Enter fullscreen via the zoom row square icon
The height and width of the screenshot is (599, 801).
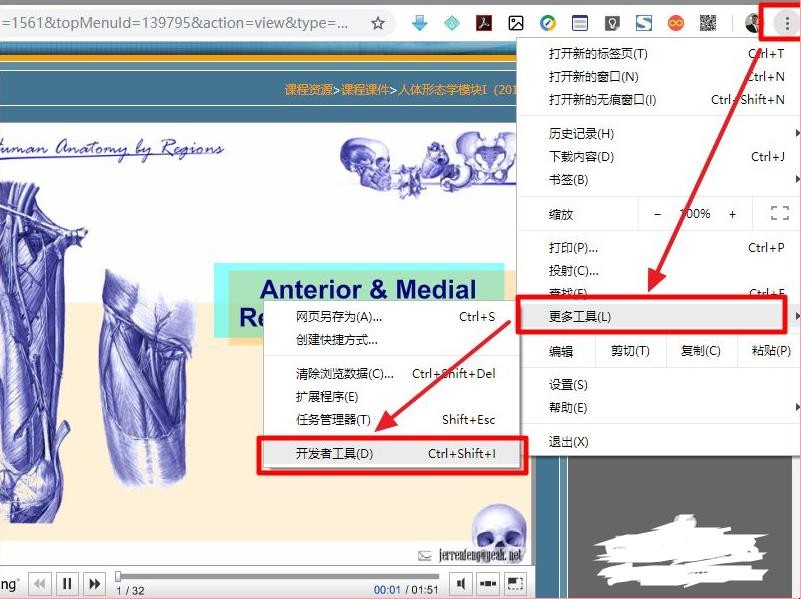click(780, 213)
